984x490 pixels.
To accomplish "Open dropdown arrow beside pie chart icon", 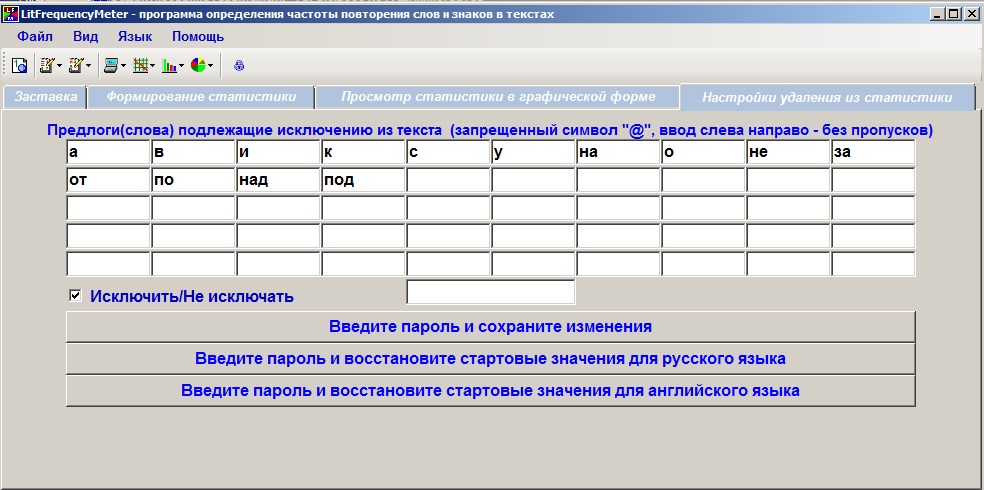I will [x=210, y=65].
